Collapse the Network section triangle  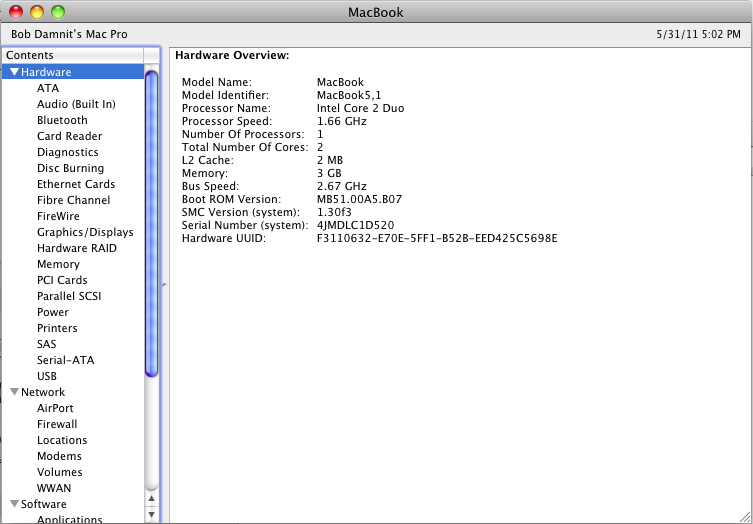click(x=15, y=392)
